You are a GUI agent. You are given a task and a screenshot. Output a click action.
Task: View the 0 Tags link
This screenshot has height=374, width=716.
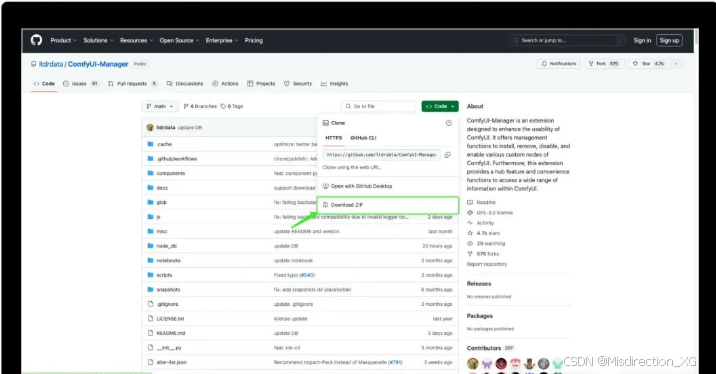tap(232, 106)
